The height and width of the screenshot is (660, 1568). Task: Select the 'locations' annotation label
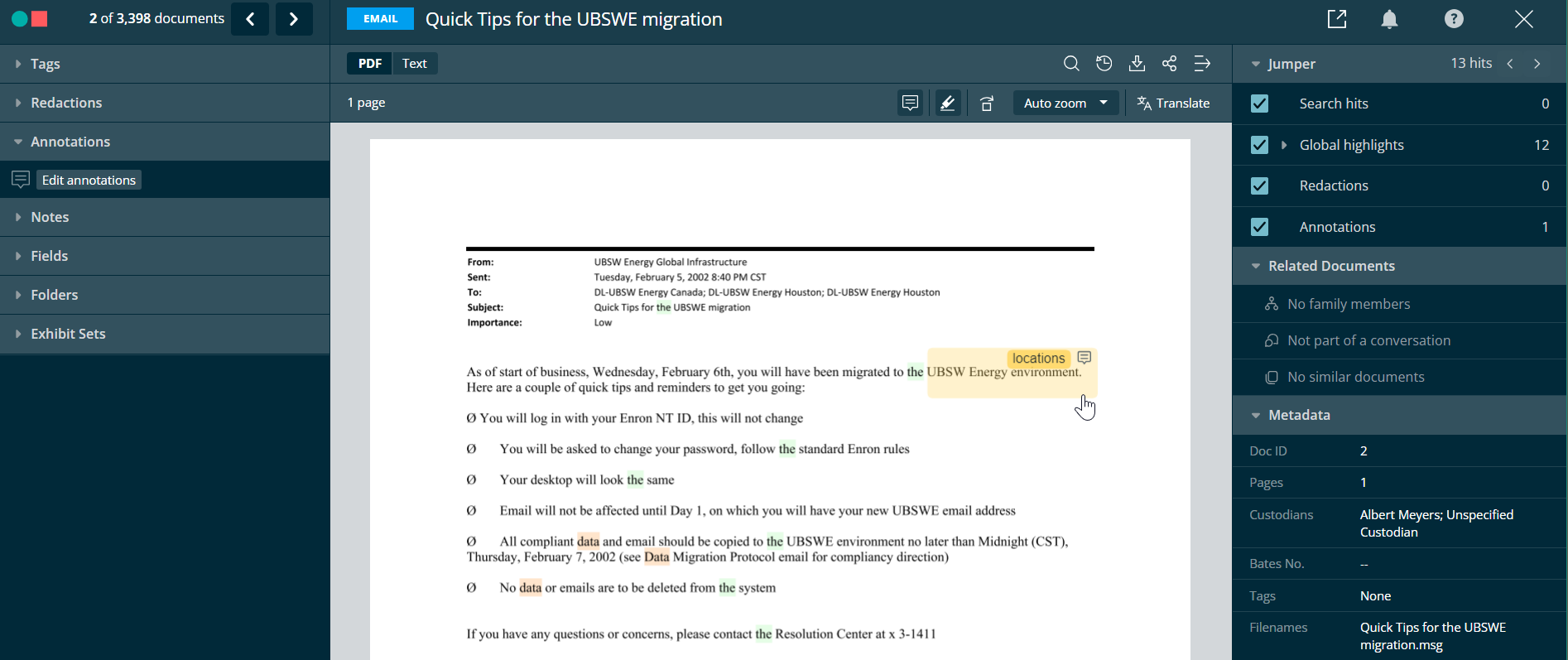point(1038,358)
